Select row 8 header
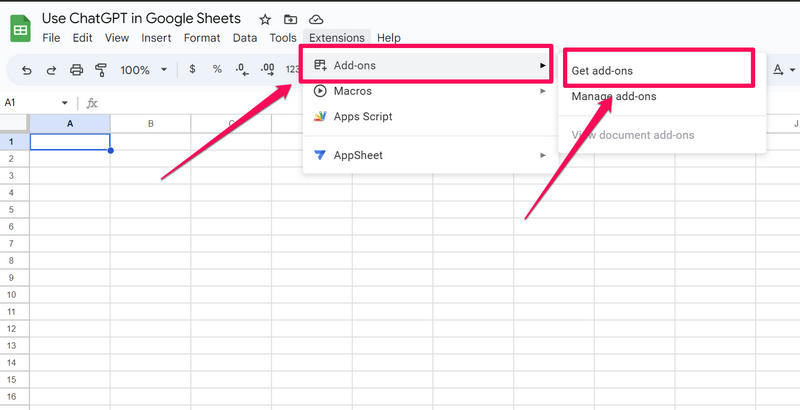This screenshot has height=410, width=800. tap(14, 261)
